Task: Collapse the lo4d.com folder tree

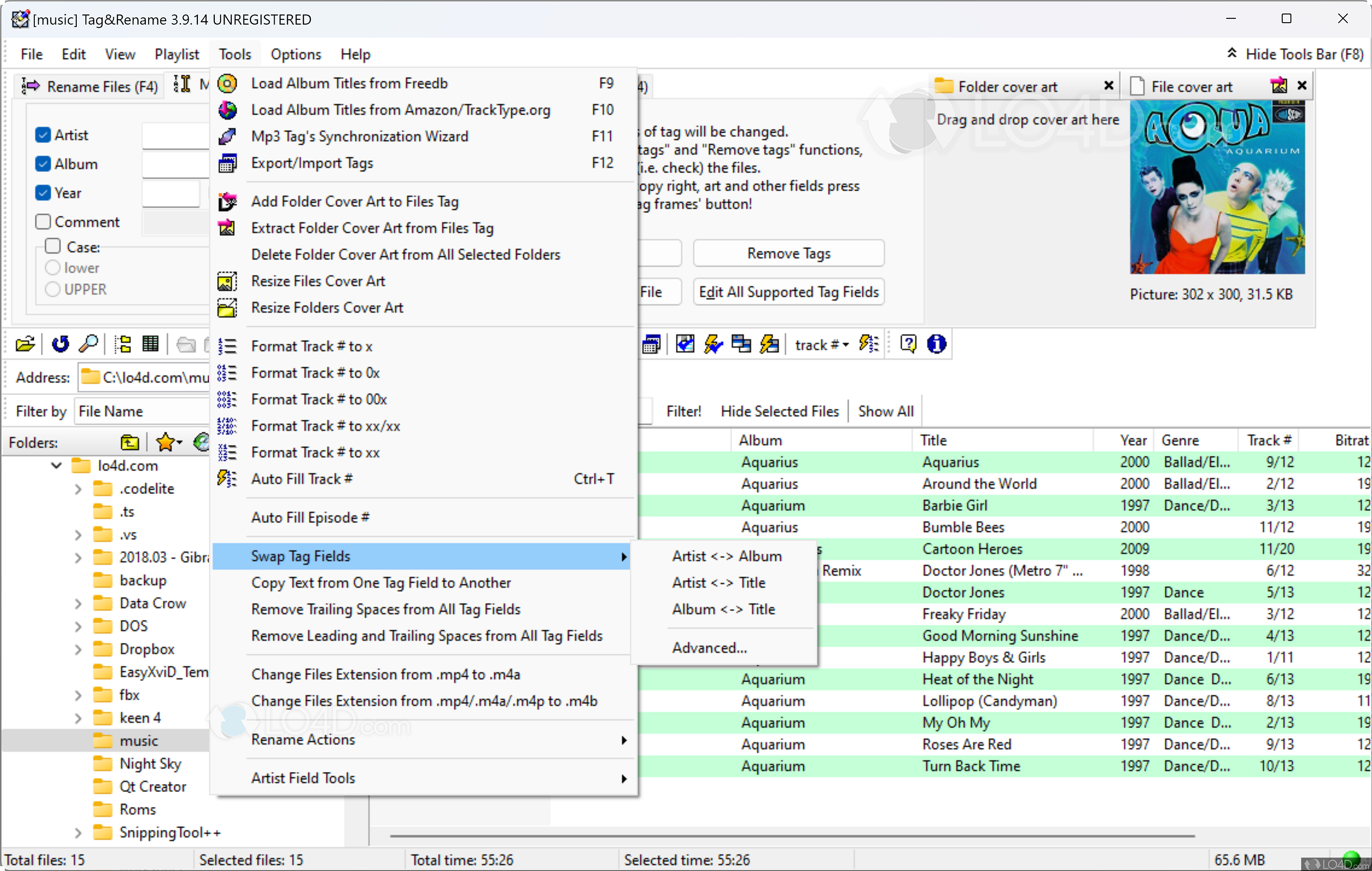Action: [x=55, y=465]
